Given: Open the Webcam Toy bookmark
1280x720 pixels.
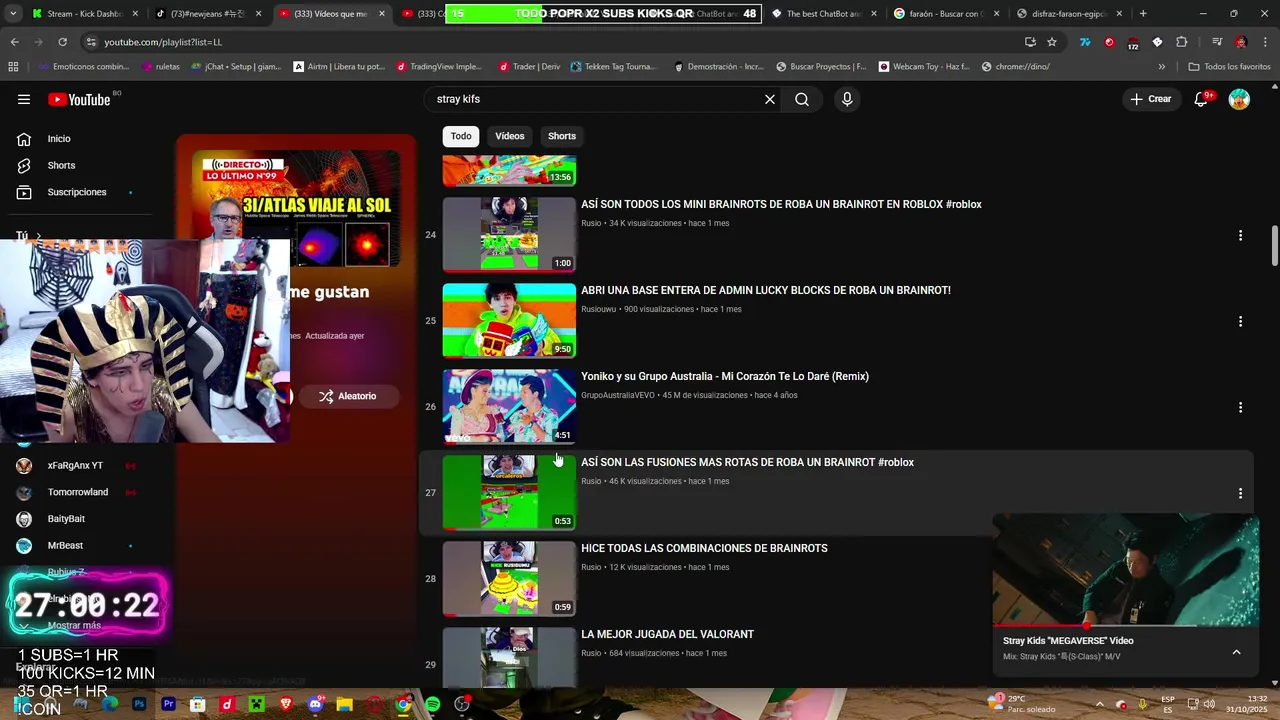Looking at the screenshot, I should pyautogui.click(x=924, y=66).
